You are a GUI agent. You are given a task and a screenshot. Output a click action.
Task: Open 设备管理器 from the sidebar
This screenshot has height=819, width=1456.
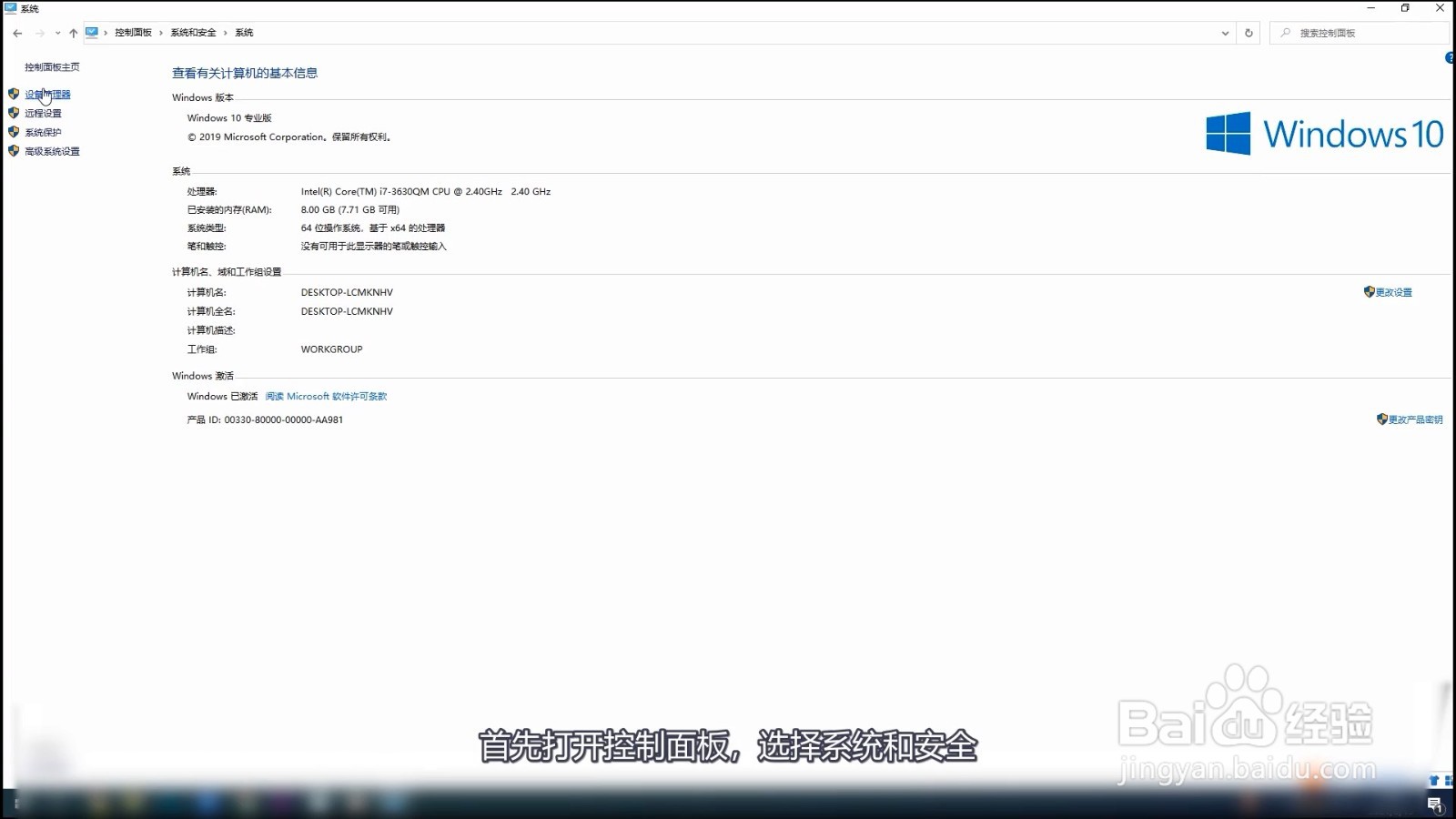47,95
